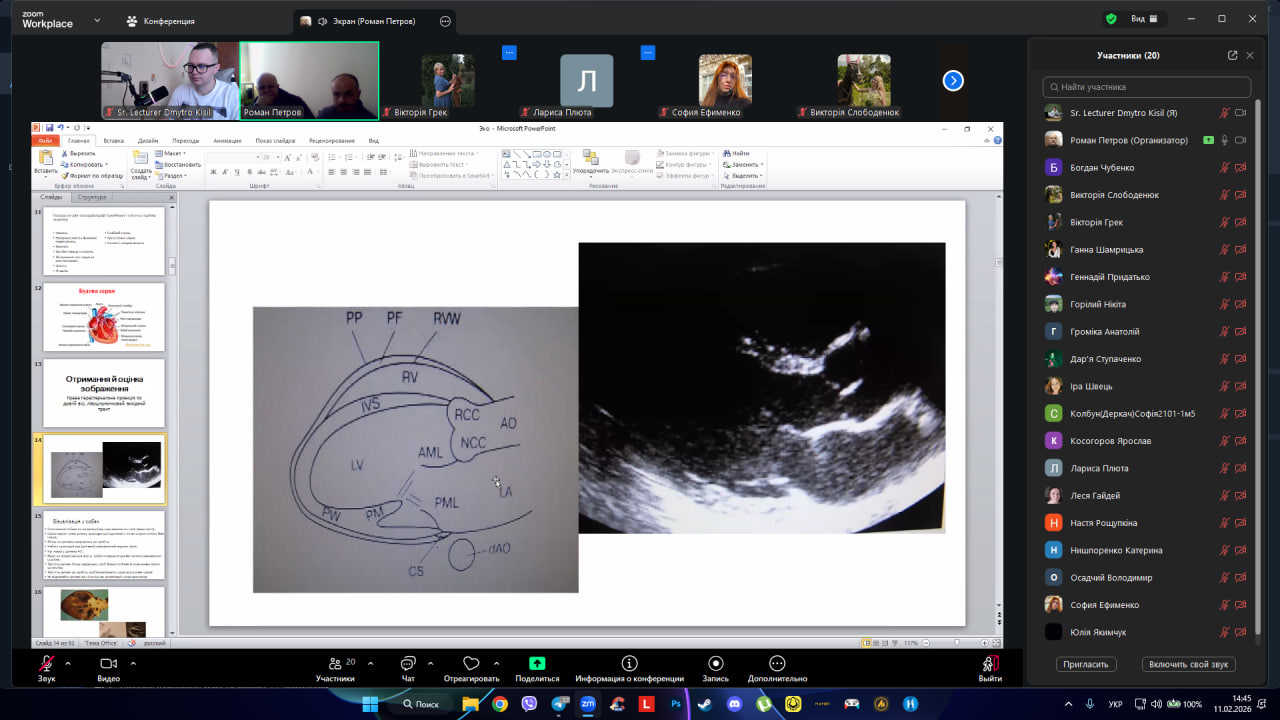
Task: Pop out the Participants panel
Action: click(1232, 56)
